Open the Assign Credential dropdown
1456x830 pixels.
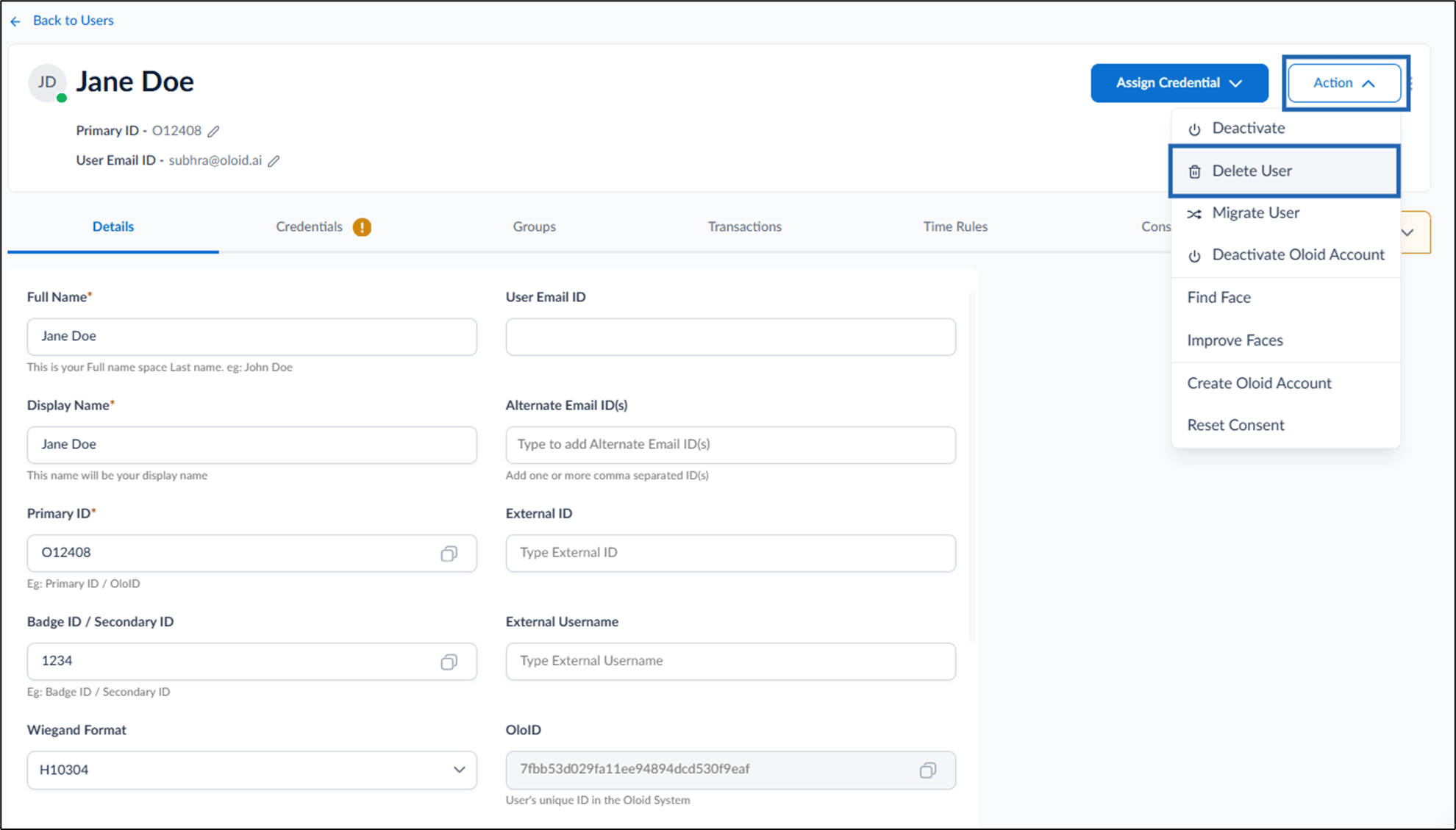(x=1179, y=83)
